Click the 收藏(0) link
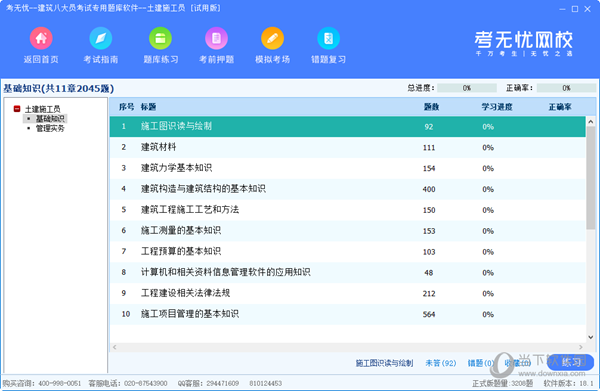Screen dimensions: 600x391 (x=517, y=363)
